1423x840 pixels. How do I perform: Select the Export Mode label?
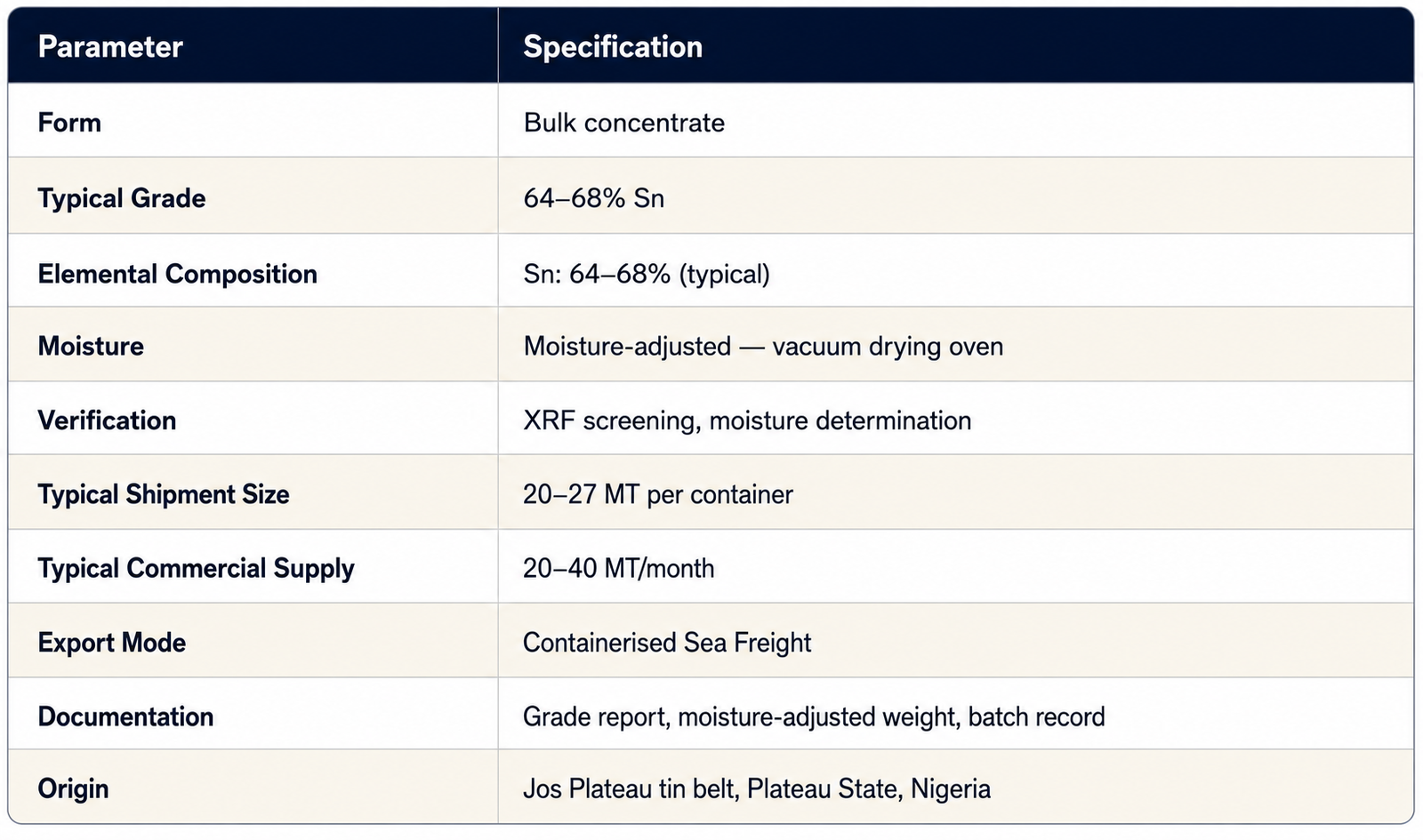pyautogui.click(x=112, y=643)
